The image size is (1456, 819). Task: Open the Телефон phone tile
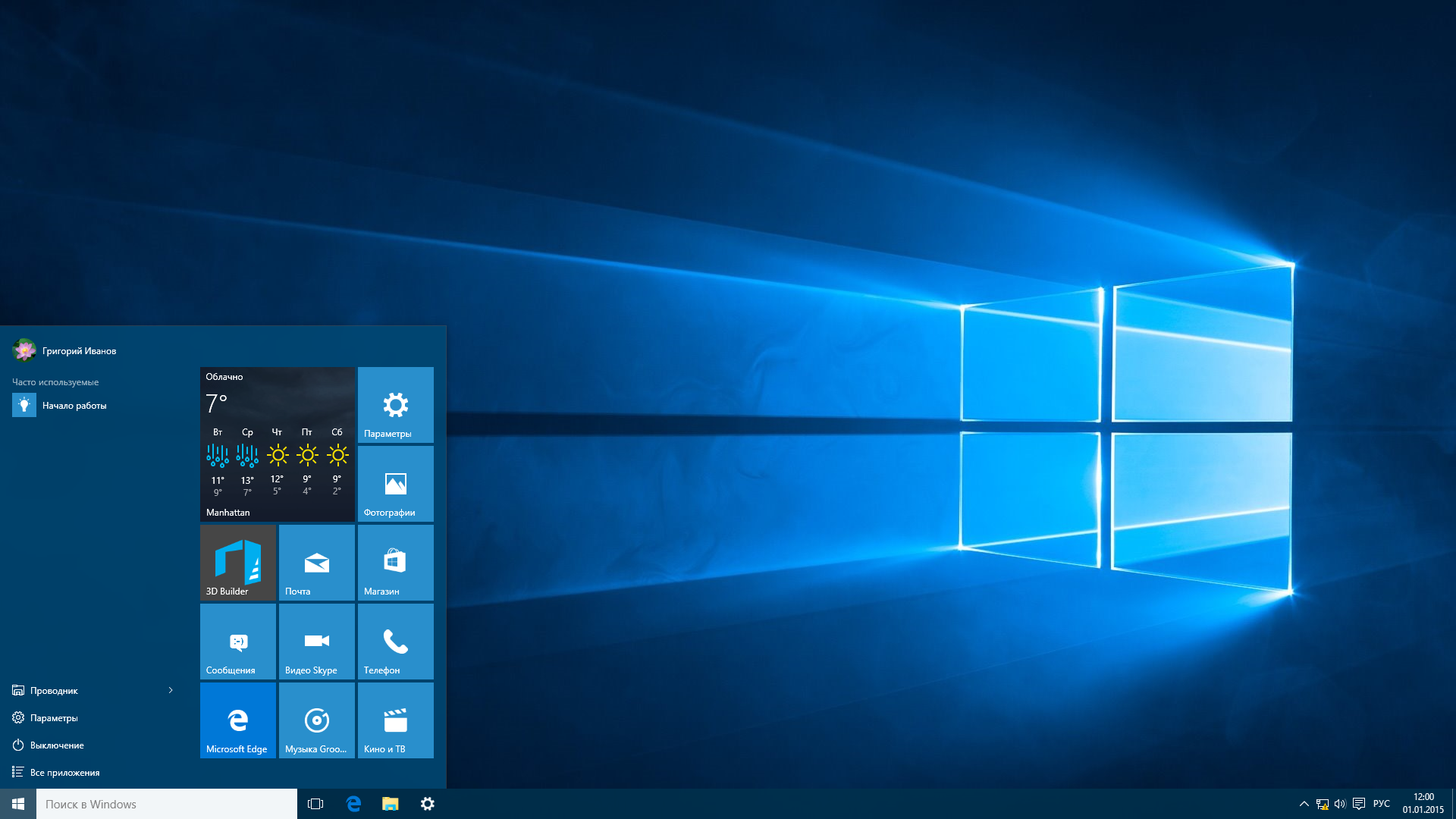395,642
